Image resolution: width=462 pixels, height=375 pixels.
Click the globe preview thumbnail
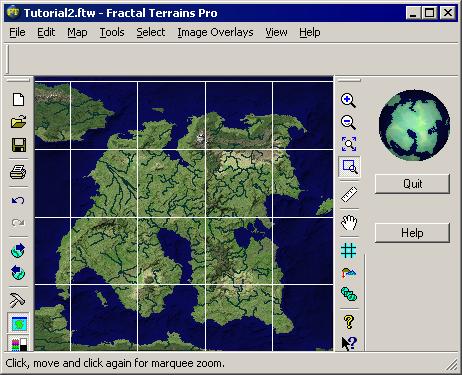coord(414,125)
